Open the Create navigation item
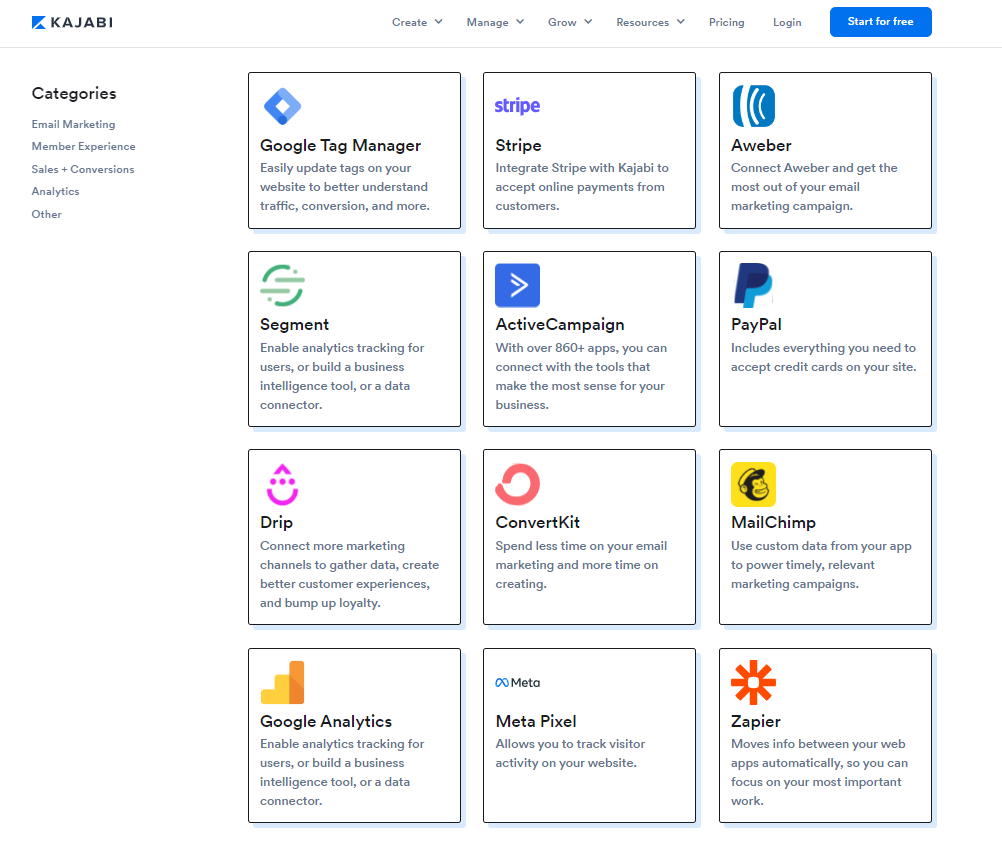This screenshot has height=841, width=1002. tap(410, 22)
